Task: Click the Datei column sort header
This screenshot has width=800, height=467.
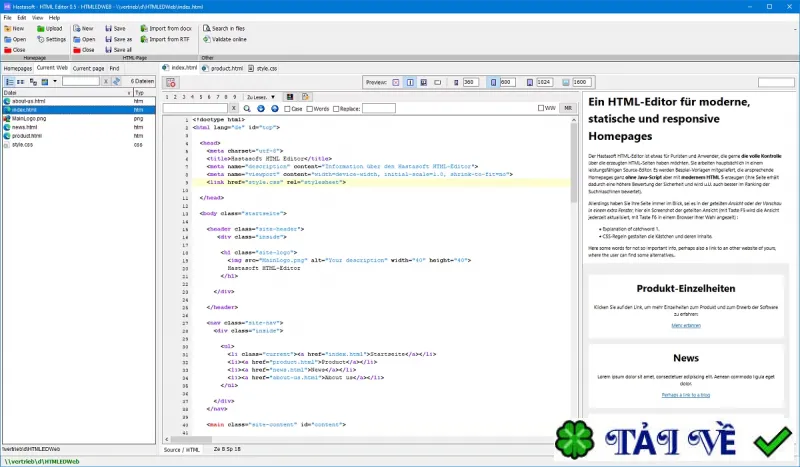Action: (67, 93)
